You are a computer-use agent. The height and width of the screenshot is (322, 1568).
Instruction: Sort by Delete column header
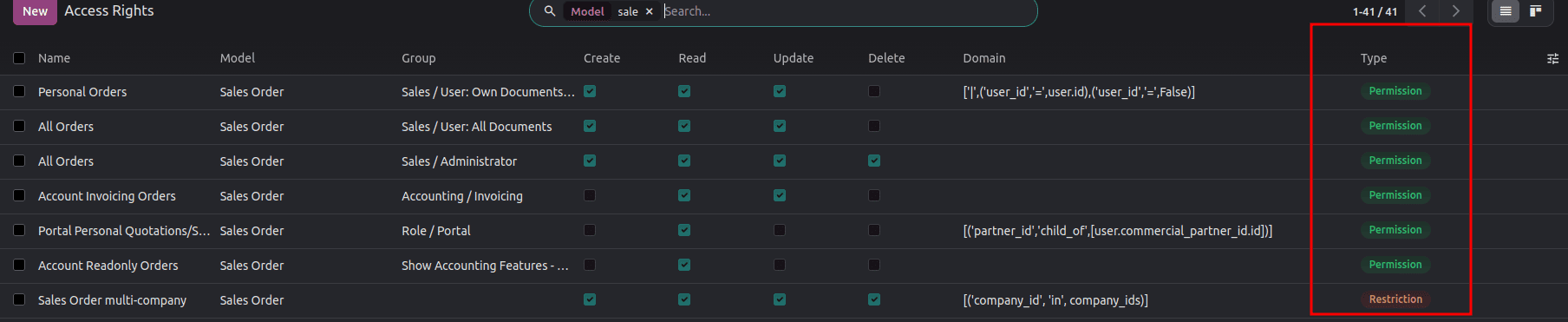coord(886,58)
